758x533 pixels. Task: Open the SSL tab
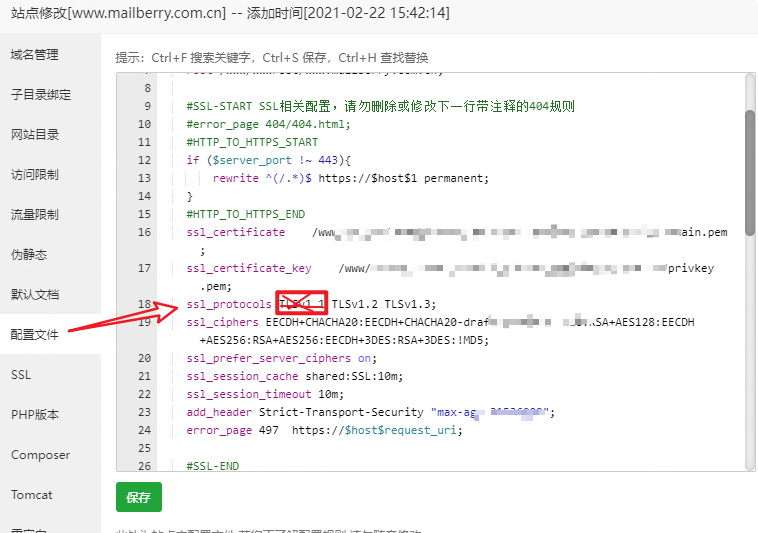pyautogui.click(x=21, y=375)
